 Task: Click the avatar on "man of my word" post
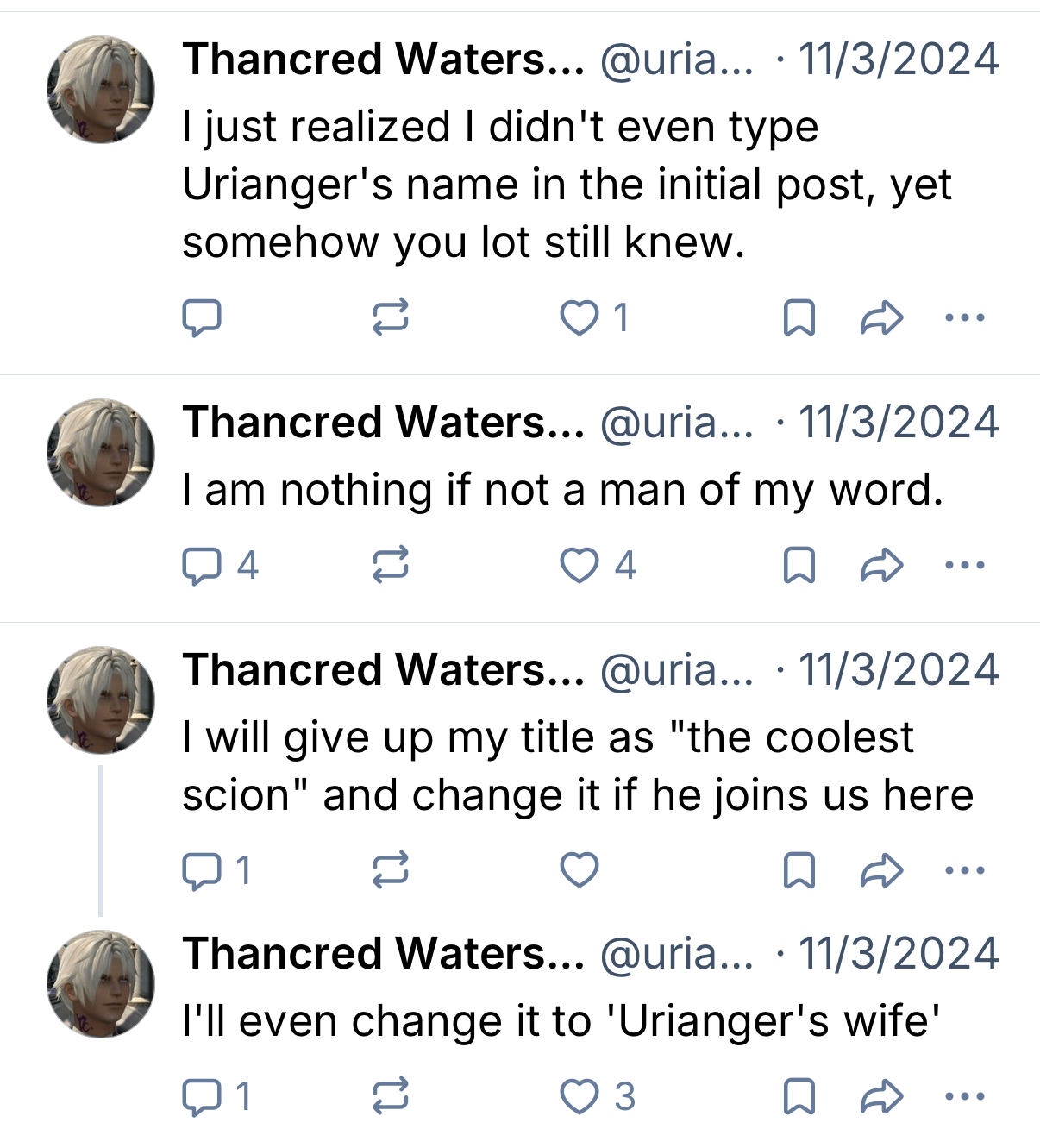tap(101, 453)
